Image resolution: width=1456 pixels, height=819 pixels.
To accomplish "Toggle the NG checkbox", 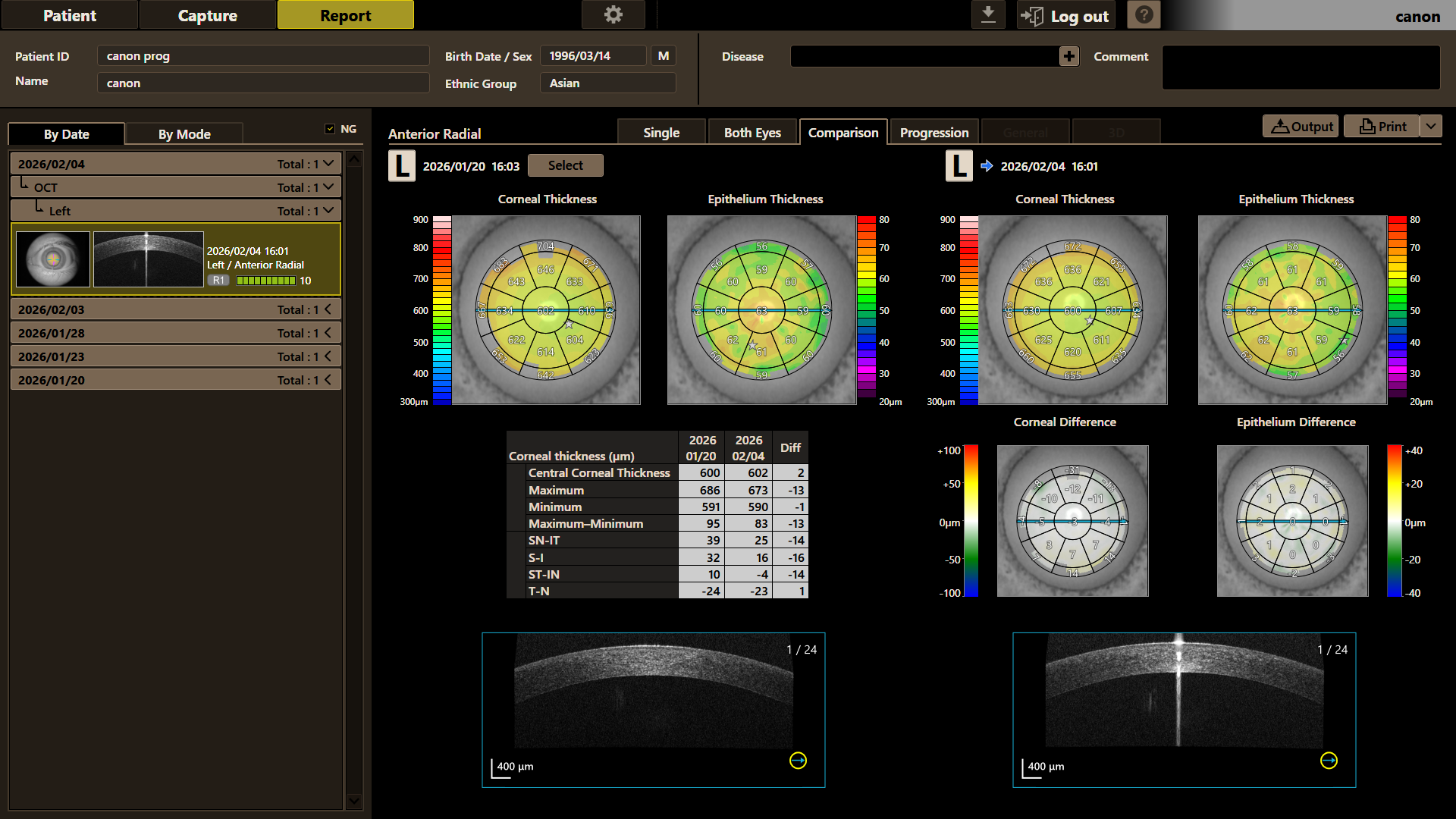I will point(330,129).
